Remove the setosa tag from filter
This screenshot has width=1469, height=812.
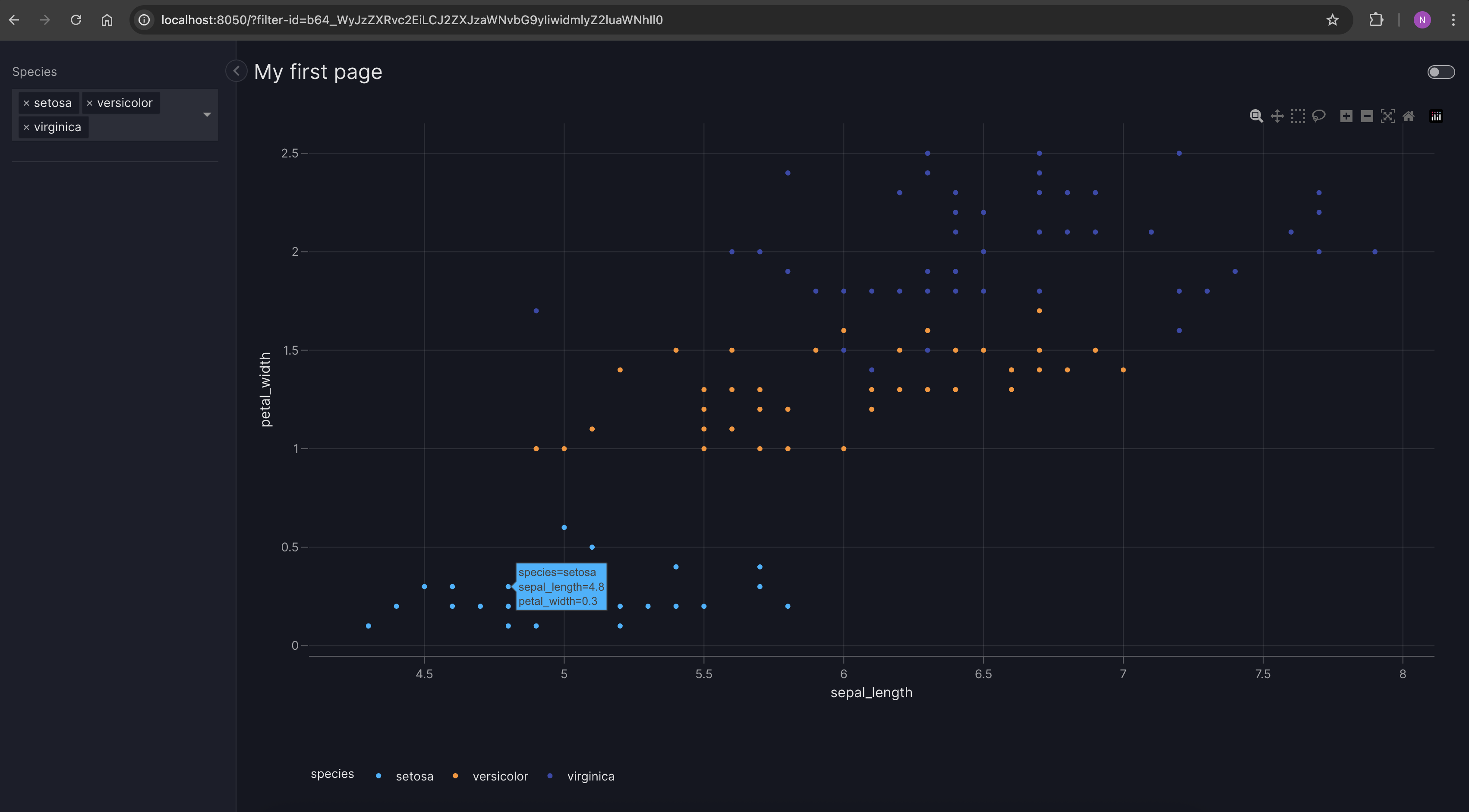point(26,103)
